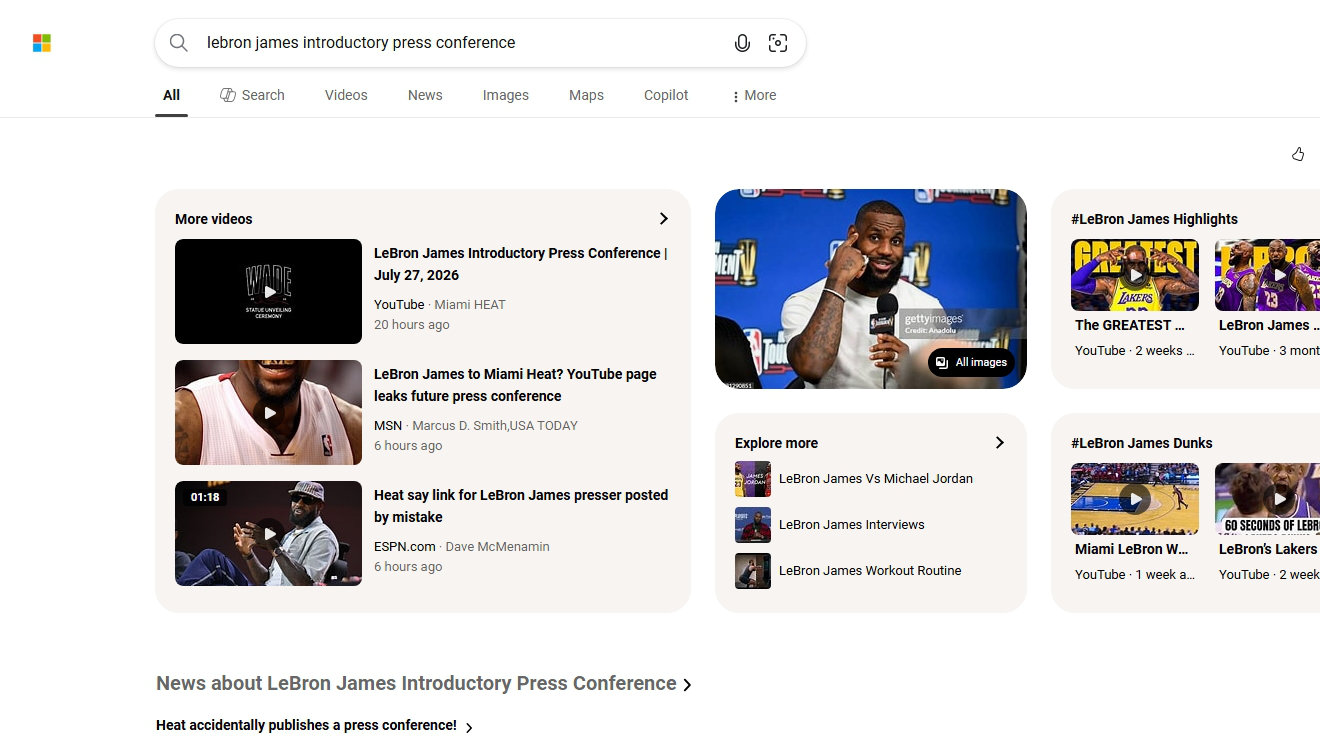Expand 'Heat accidentally publishes' chevron

pos(469,727)
